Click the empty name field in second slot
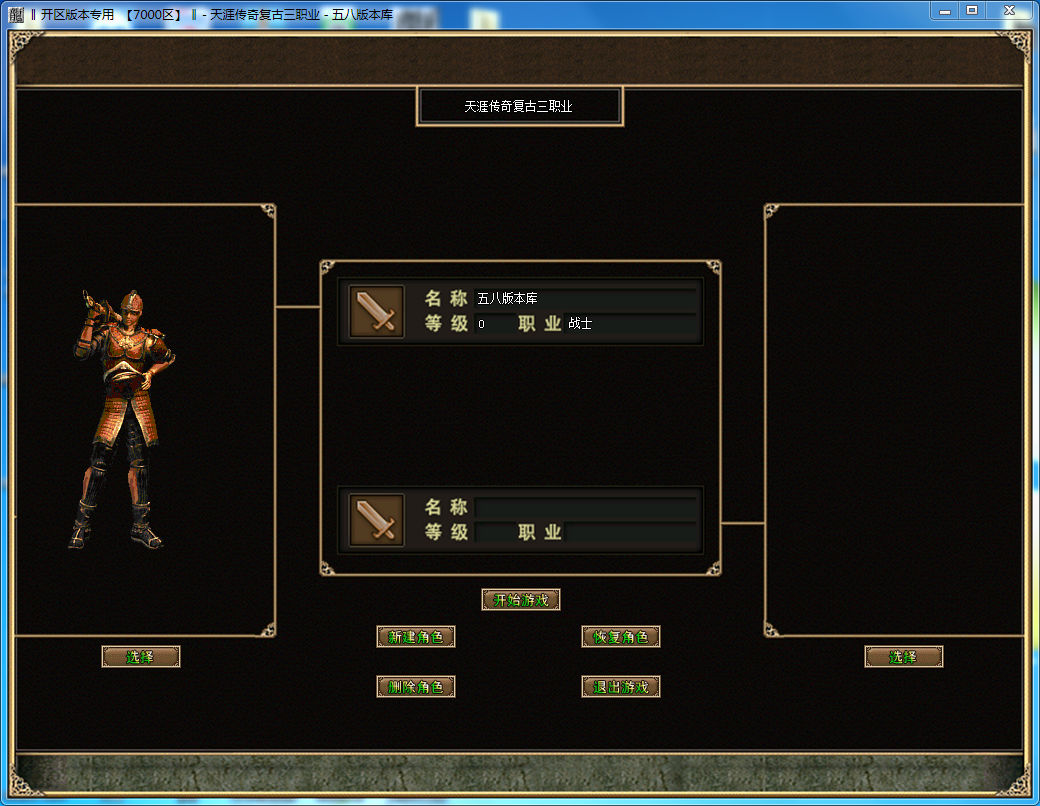1040x806 pixels. [586, 507]
